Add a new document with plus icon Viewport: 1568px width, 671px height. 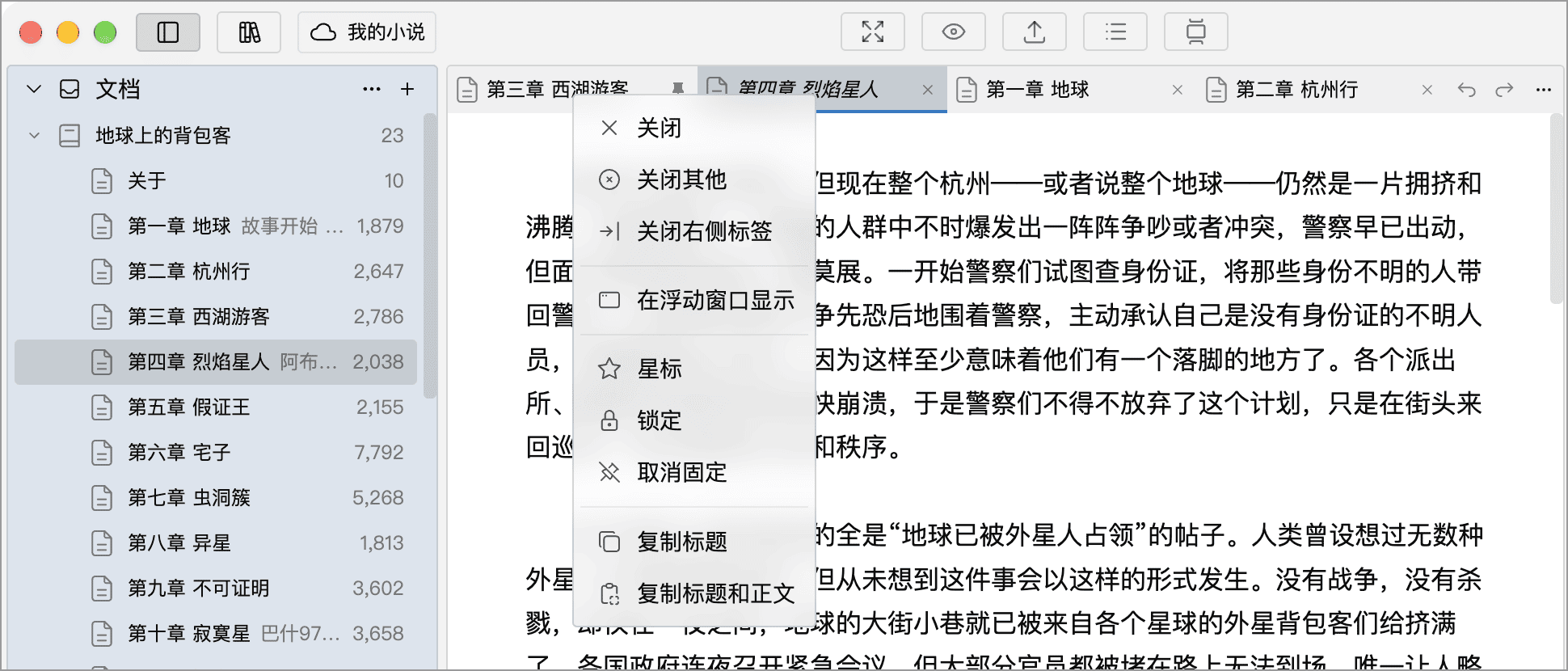coord(407,89)
